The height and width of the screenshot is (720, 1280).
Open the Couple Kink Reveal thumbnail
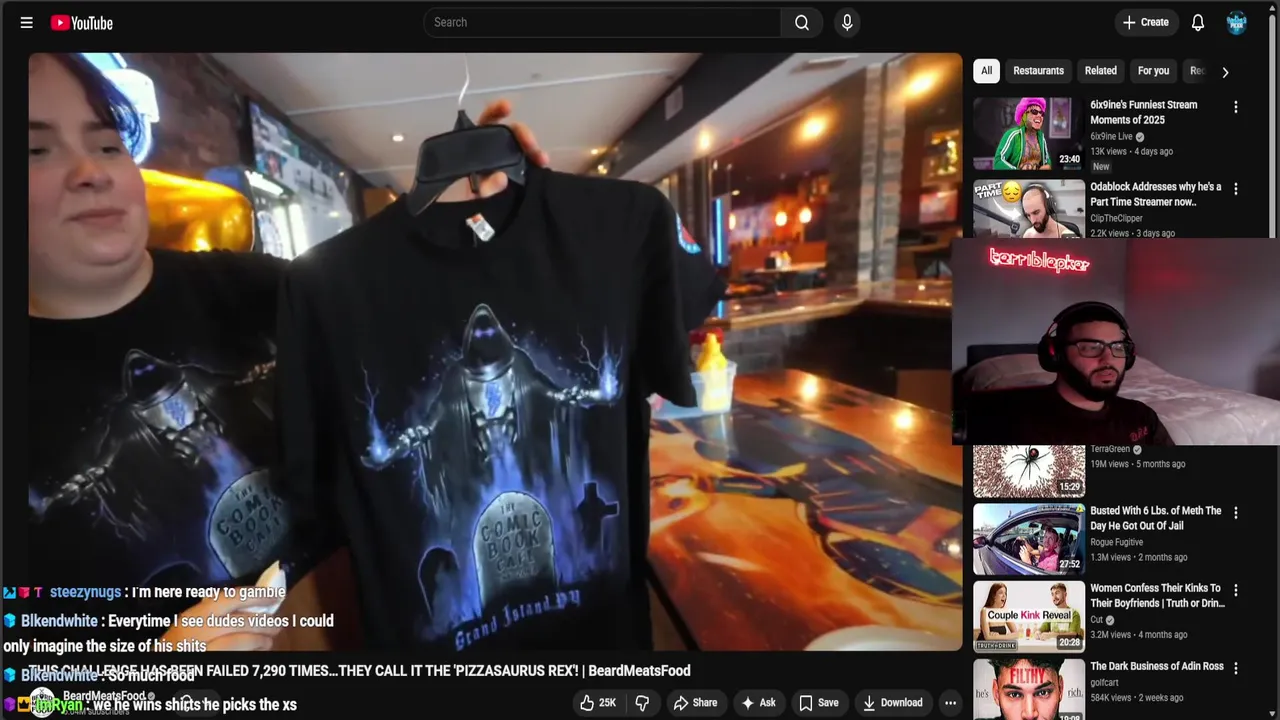pos(1029,616)
